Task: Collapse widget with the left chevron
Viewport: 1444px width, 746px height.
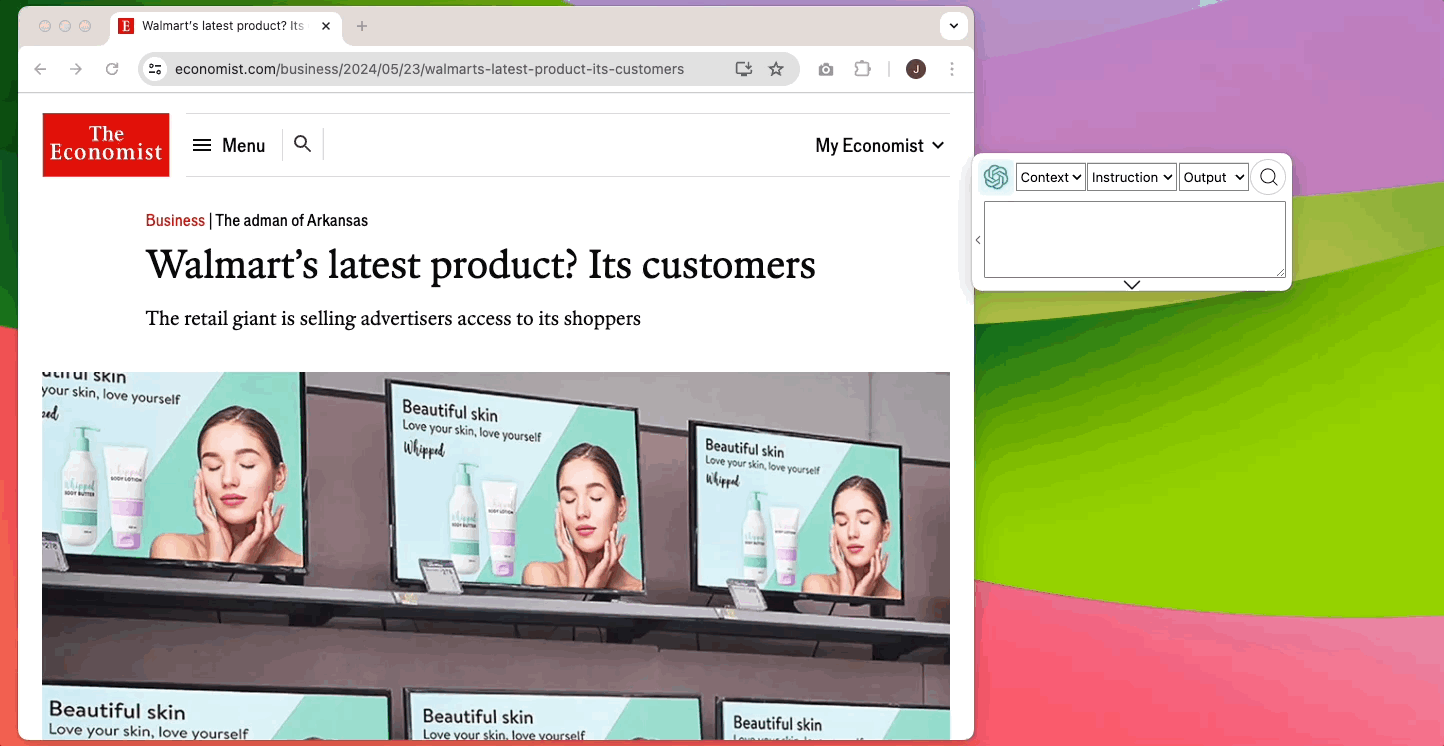Action: tap(978, 240)
